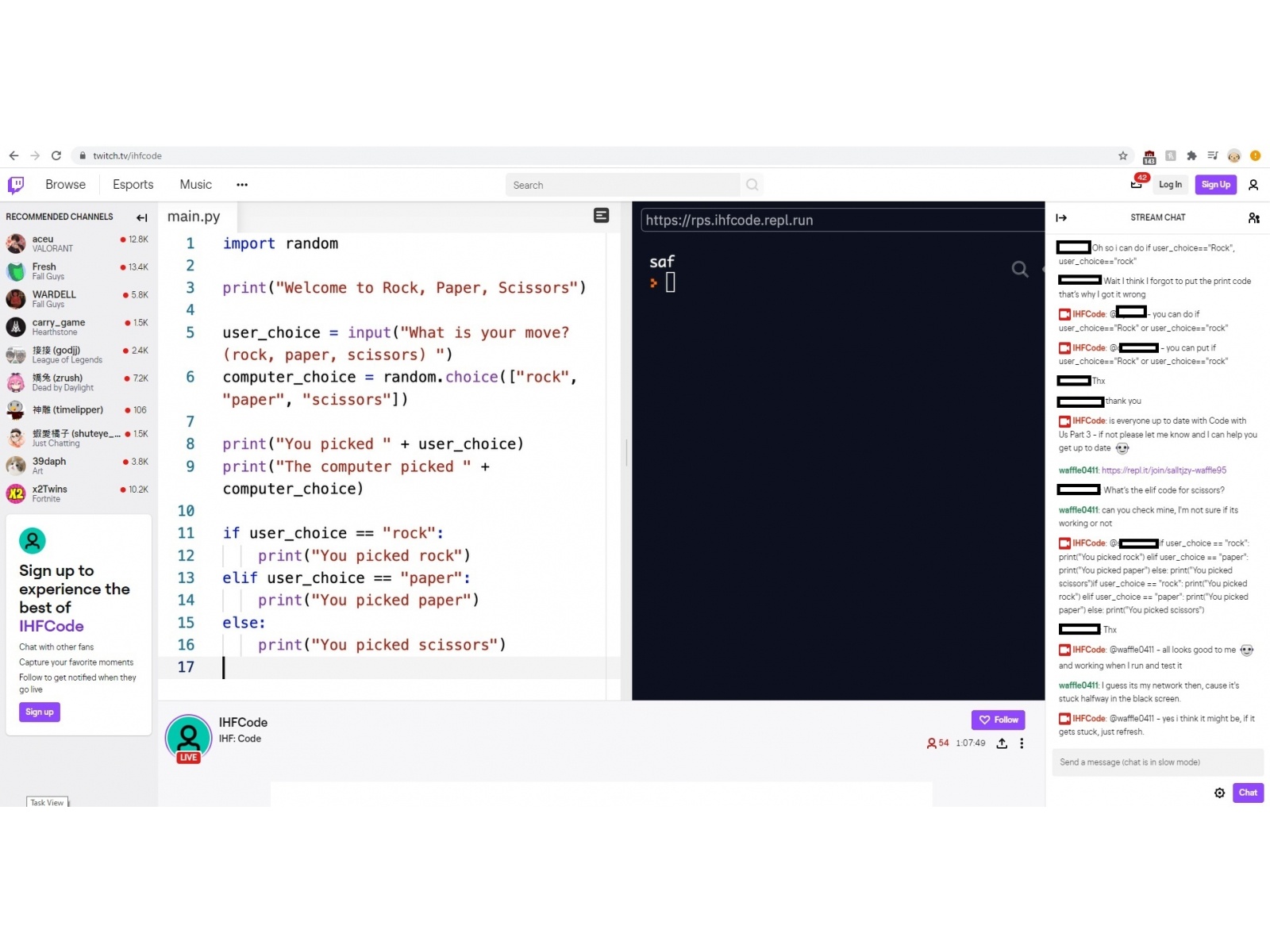
Task: Switch to the Esports section
Action: coord(132,184)
